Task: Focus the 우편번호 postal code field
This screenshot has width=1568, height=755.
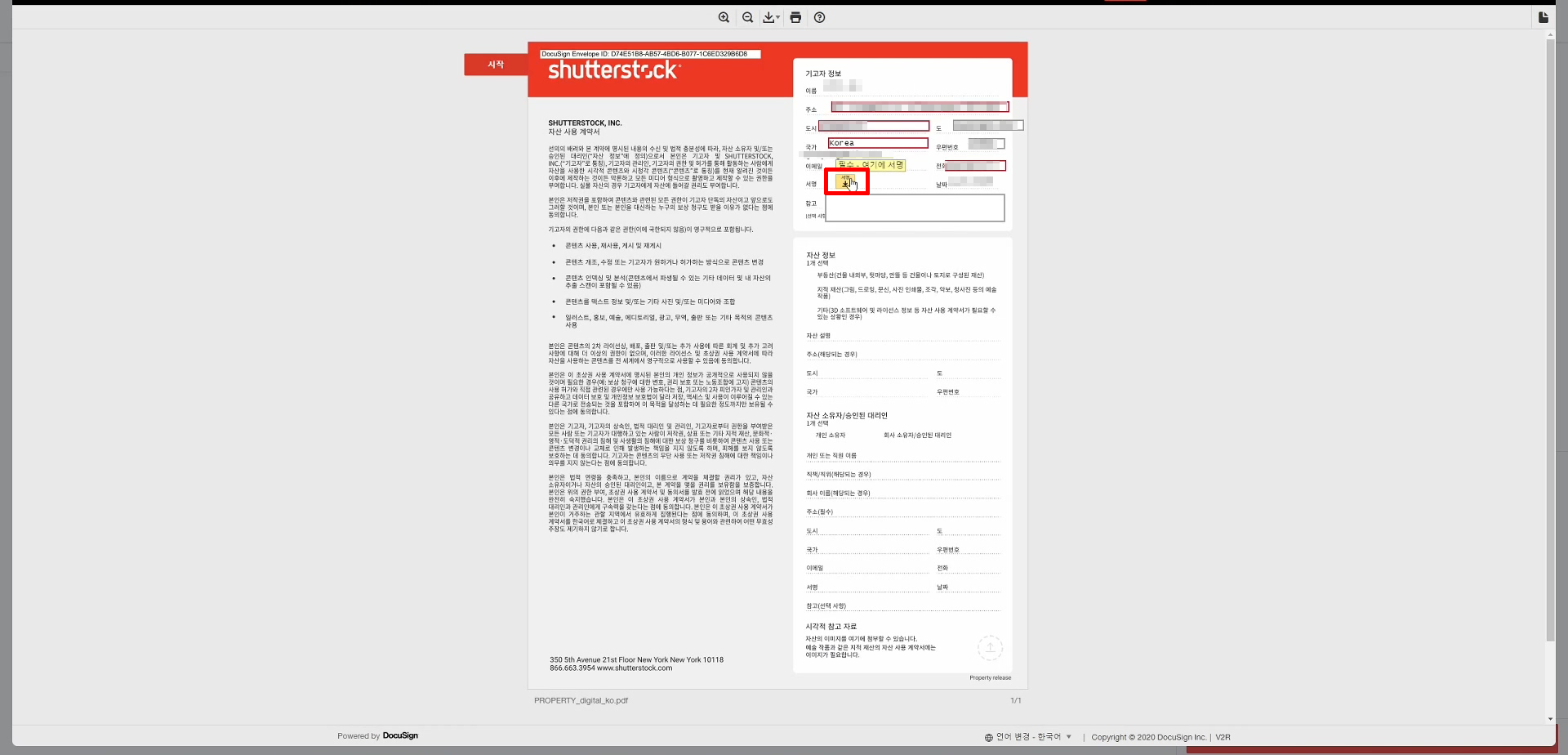Action: [987, 144]
